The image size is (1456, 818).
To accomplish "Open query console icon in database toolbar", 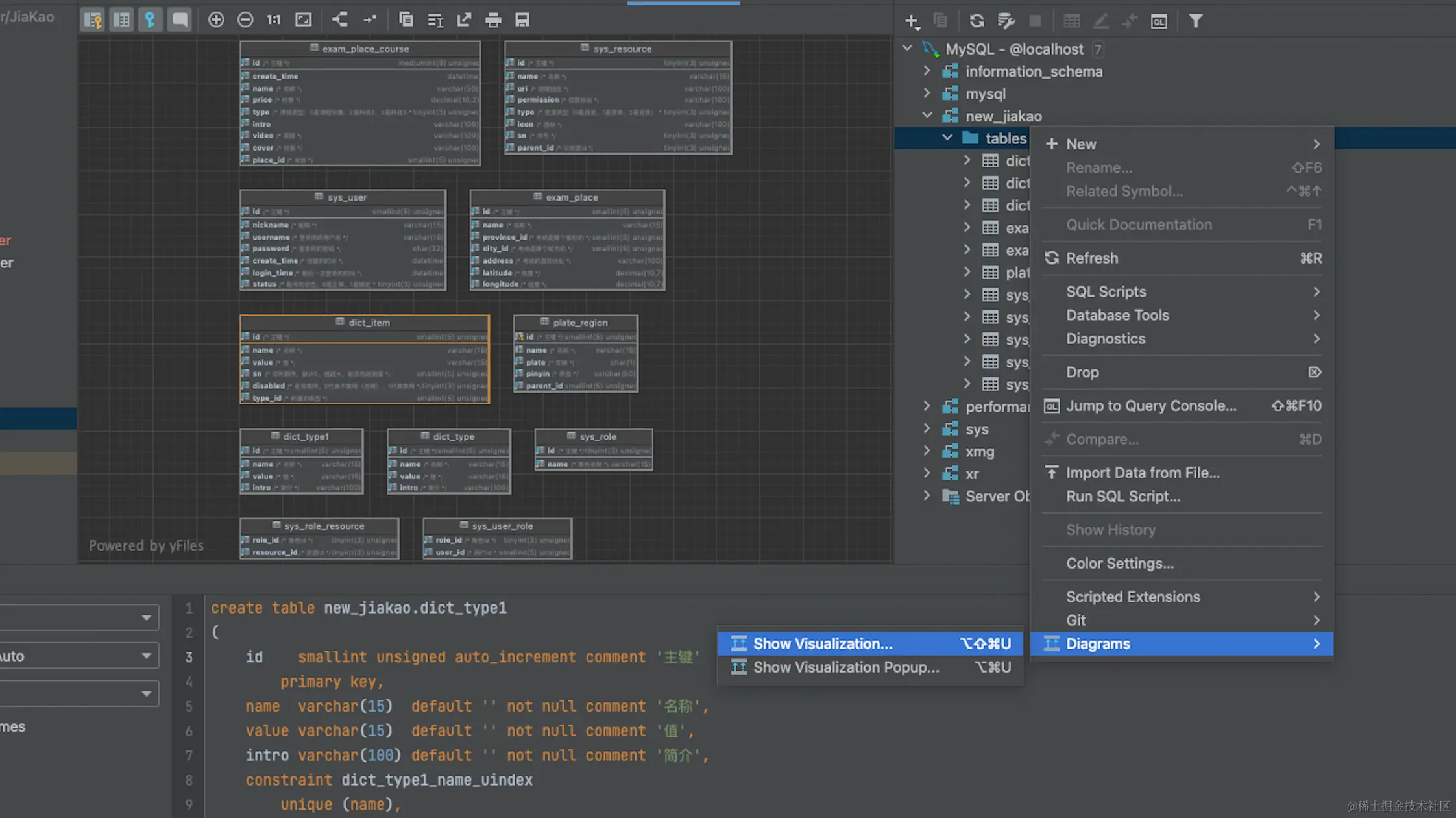I will pos(1159,21).
